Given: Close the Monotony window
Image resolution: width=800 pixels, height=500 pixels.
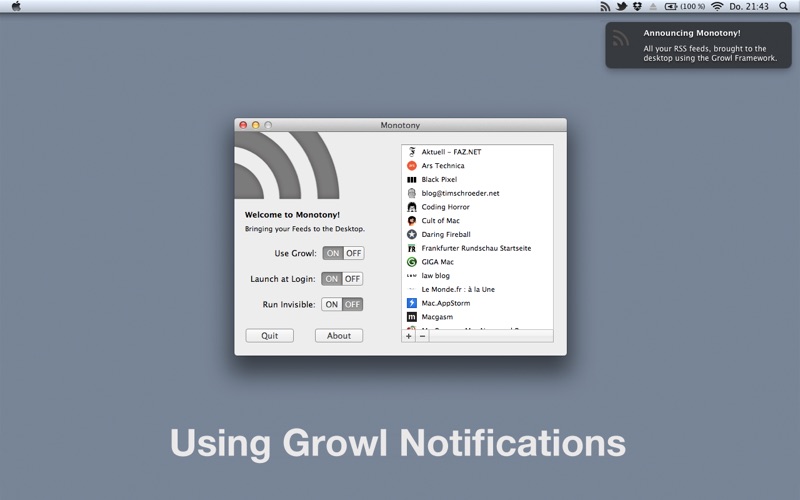Looking at the screenshot, I should (243, 125).
